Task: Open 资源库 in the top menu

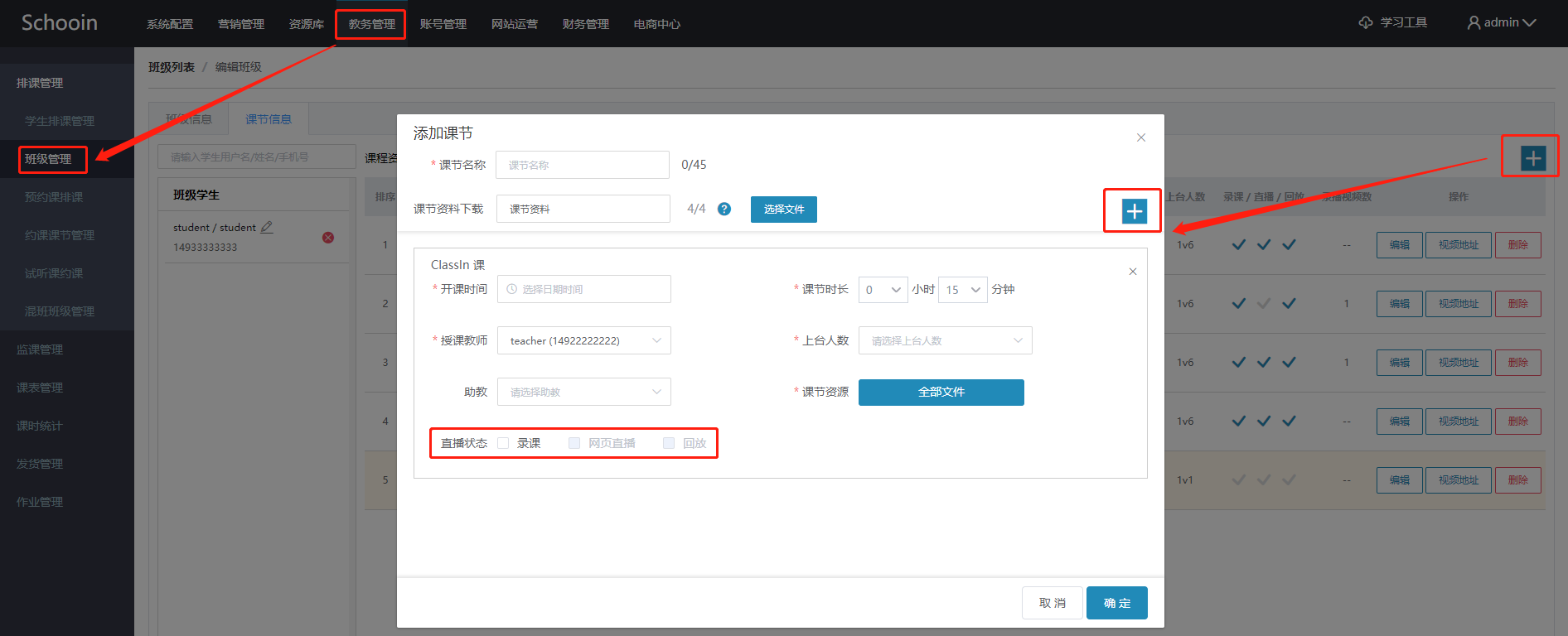Action: coord(307,24)
